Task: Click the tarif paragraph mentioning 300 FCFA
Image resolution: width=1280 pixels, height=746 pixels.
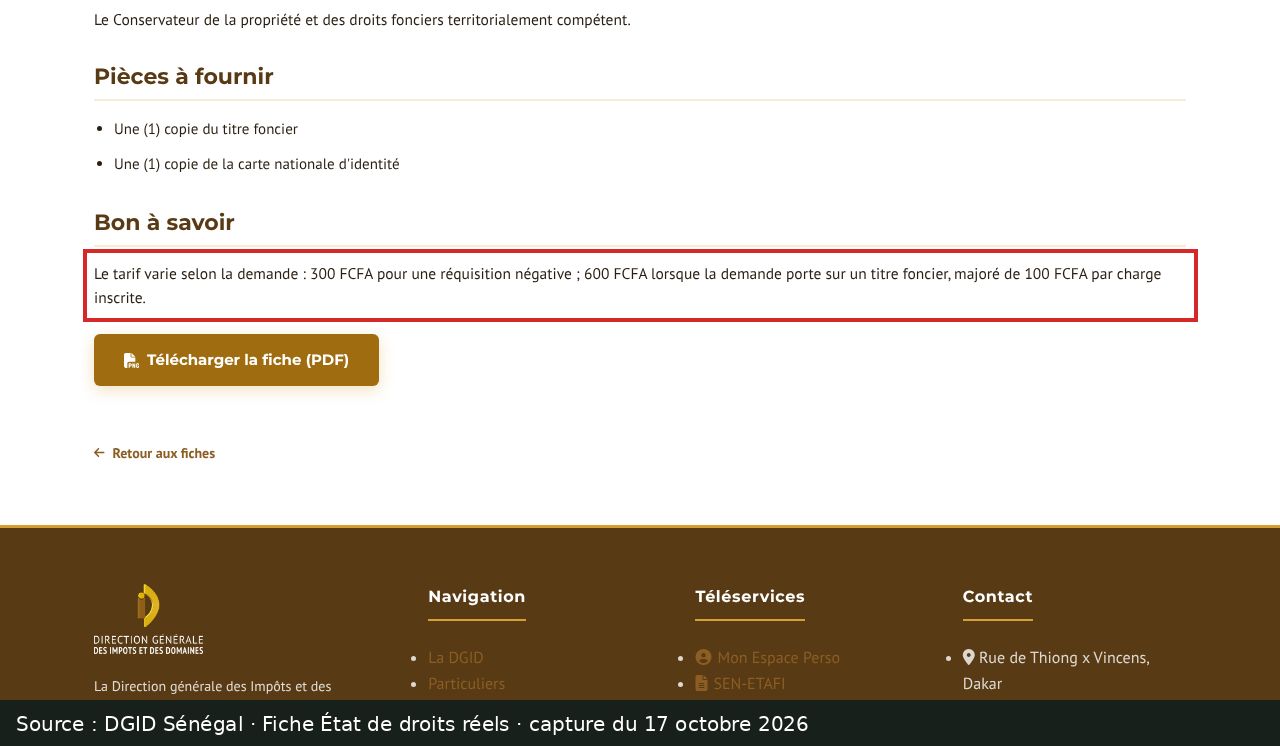Action: (x=640, y=285)
